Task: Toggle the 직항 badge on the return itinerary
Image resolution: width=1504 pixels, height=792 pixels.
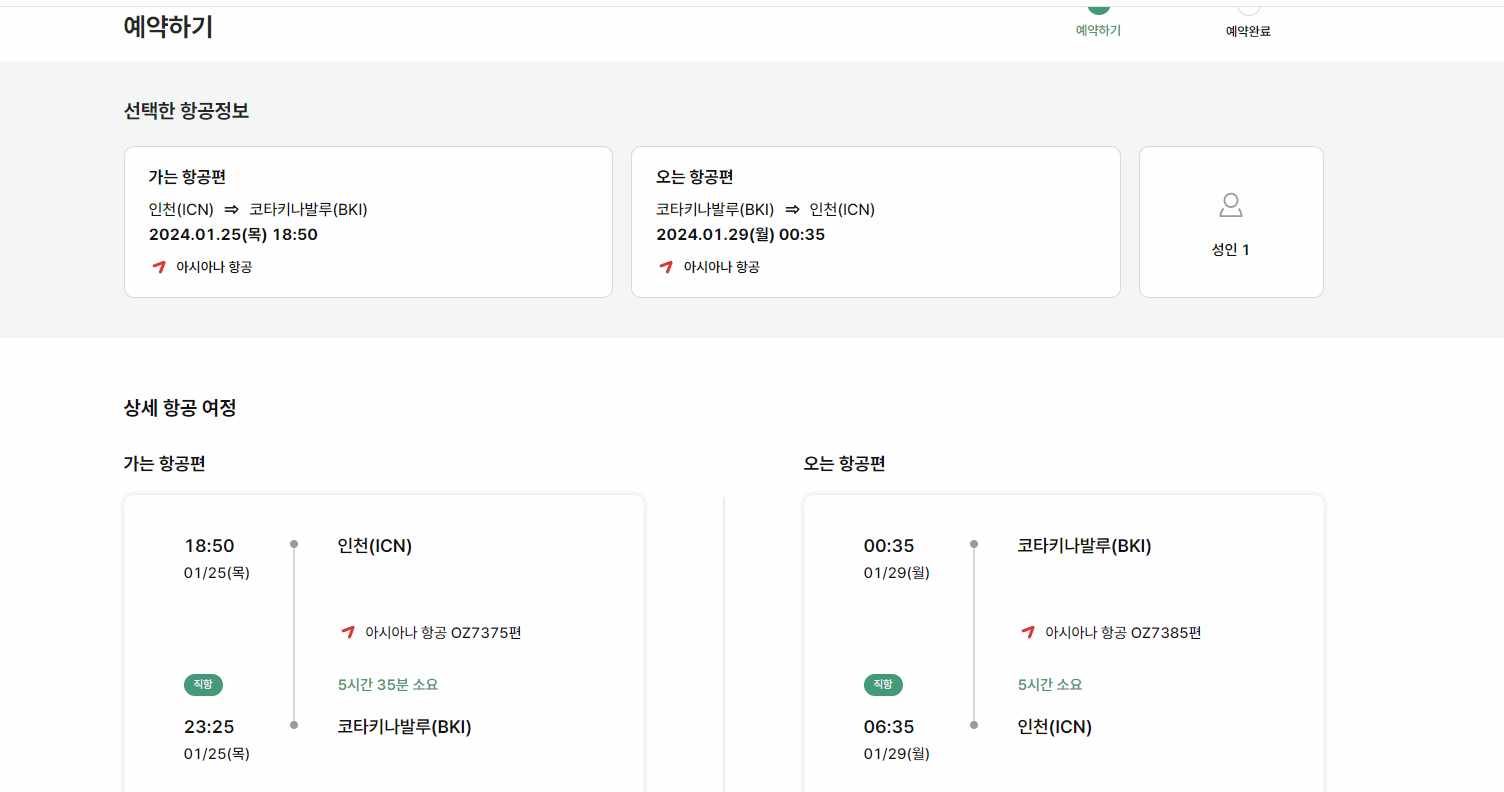Action: tap(883, 685)
